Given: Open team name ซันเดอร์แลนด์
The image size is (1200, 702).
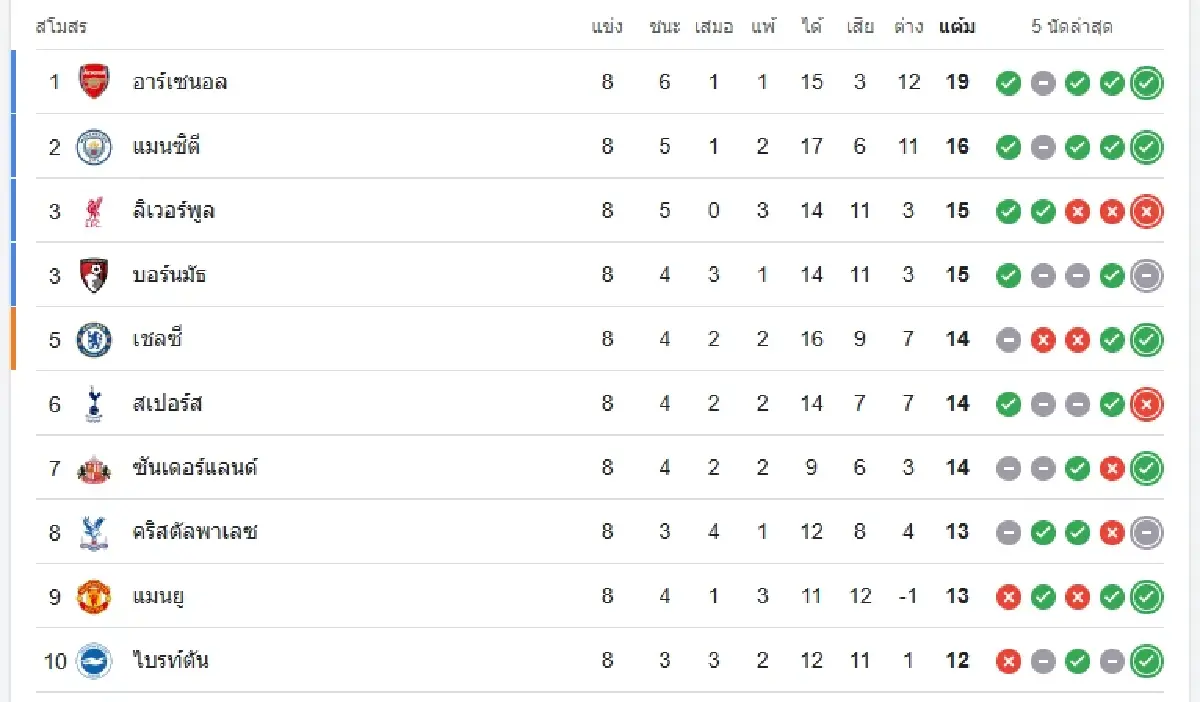Looking at the screenshot, I should 195,468.
